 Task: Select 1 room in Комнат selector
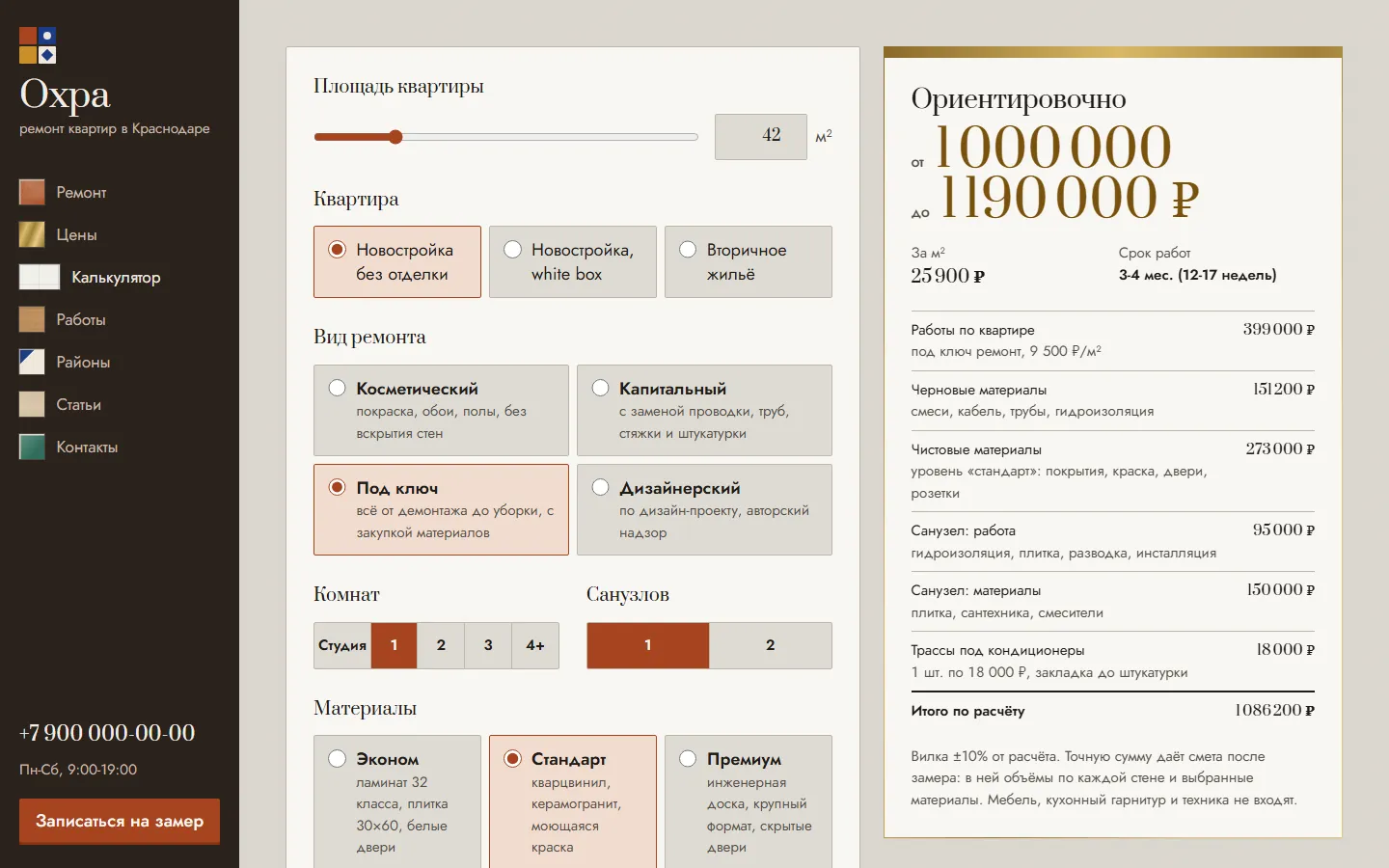(394, 645)
